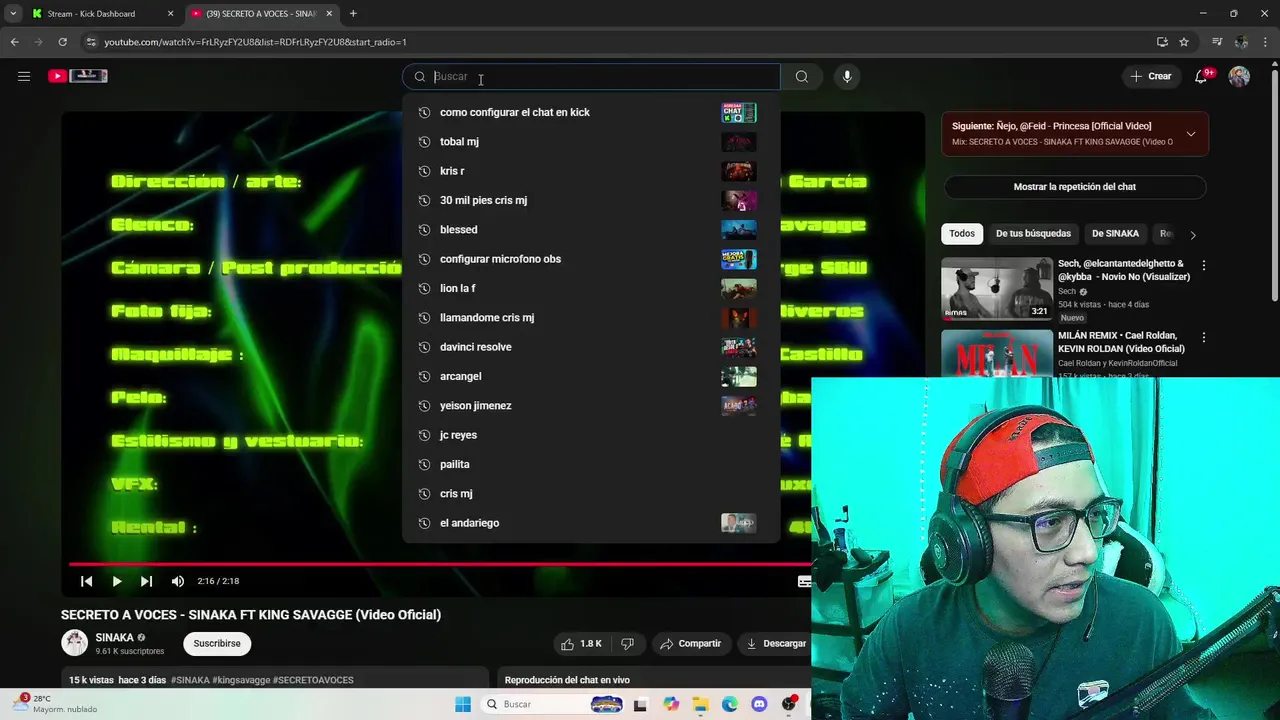Choose suggestion 'blessed'
The height and width of the screenshot is (720, 1280).
point(591,229)
